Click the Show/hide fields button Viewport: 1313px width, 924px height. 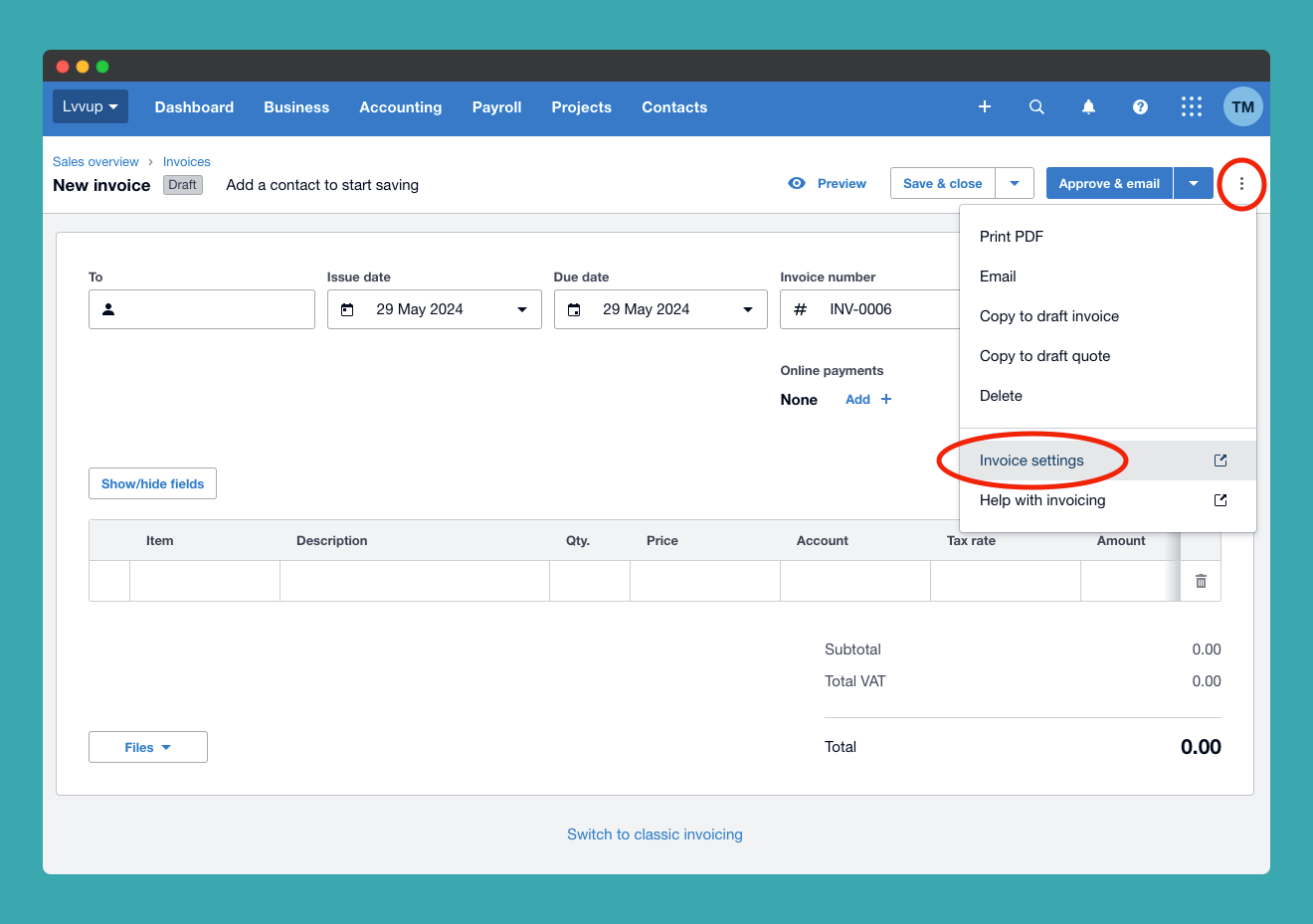152,483
